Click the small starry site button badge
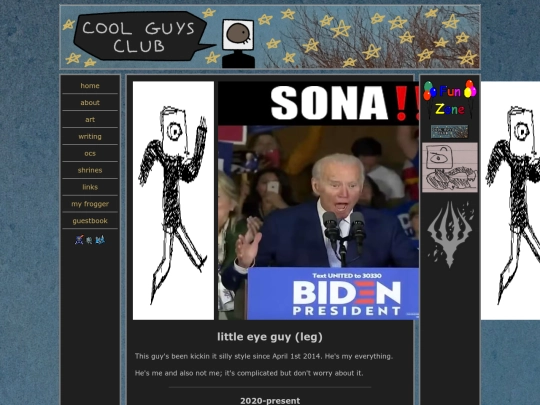Image resolution: width=540 pixels, height=405 pixels. (449, 132)
